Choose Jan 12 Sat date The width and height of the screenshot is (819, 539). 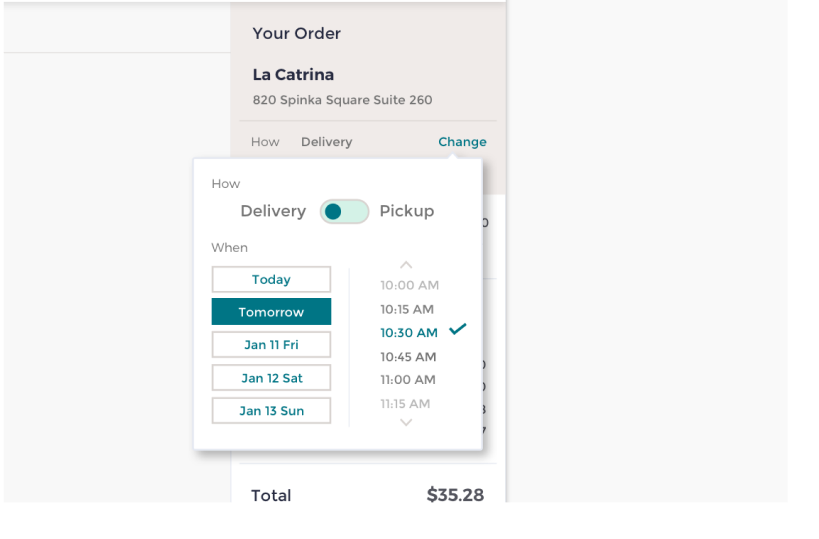(x=271, y=378)
